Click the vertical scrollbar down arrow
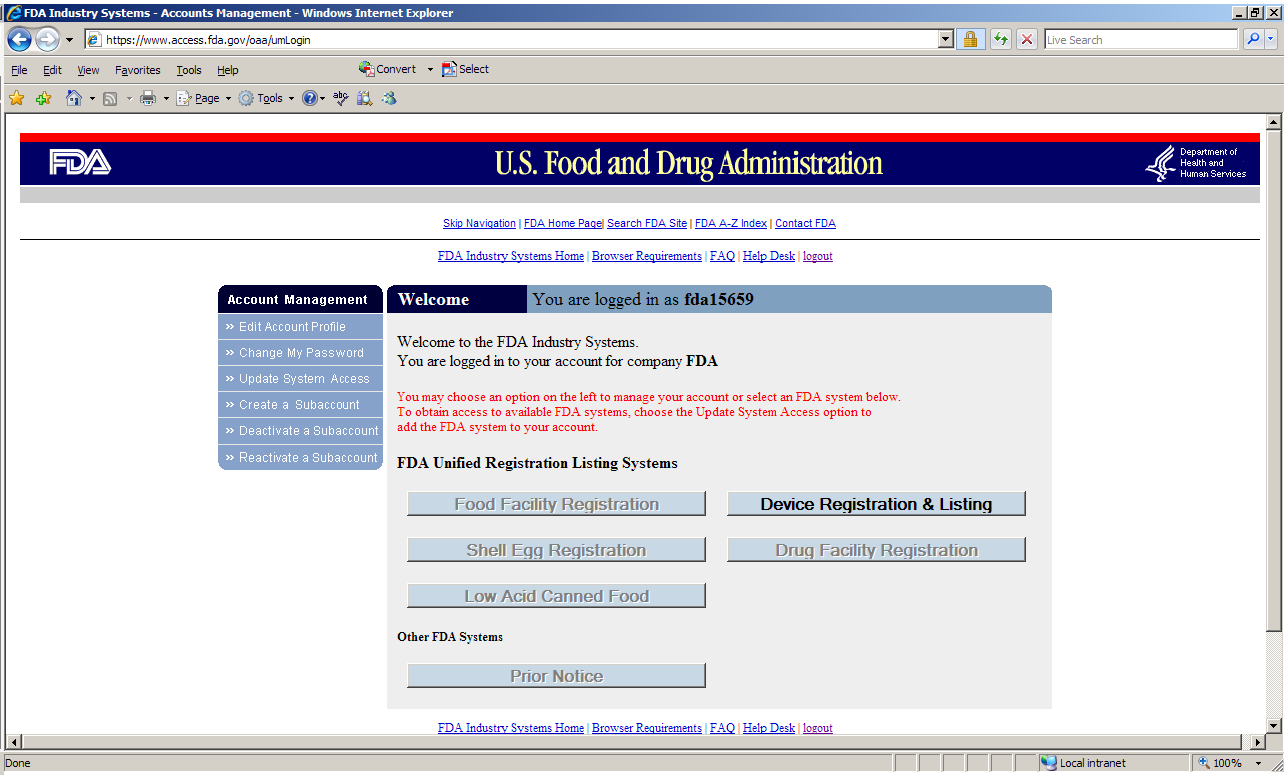 (1273, 725)
